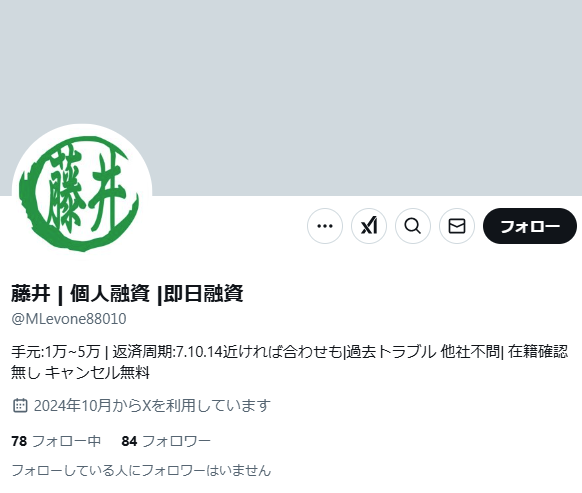Follow the account with フォロー button
Screen dimensions: 582x493
click(530, 226)
